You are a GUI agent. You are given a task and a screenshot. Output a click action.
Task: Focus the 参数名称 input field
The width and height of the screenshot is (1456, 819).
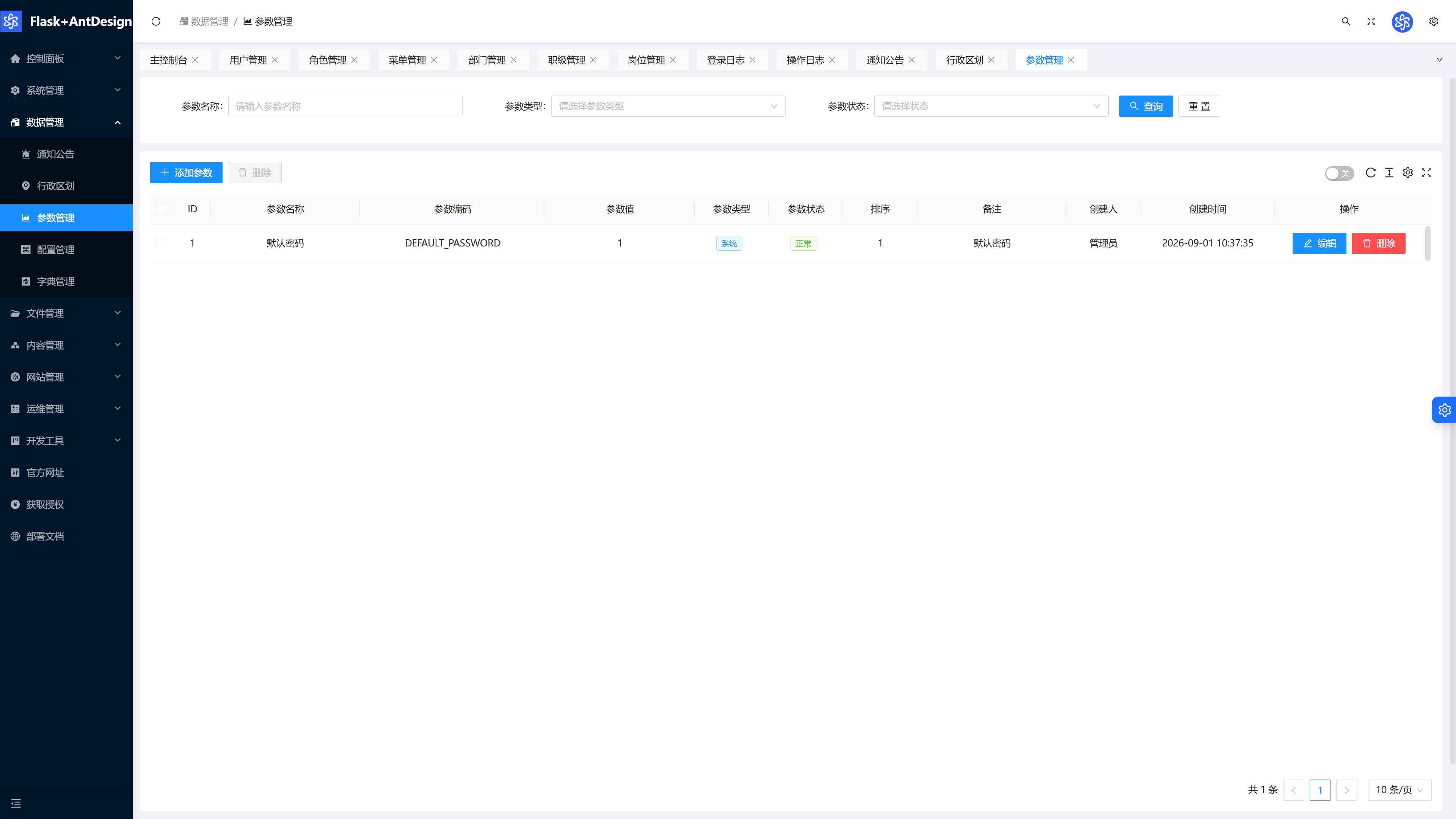[x=345, y=106]
